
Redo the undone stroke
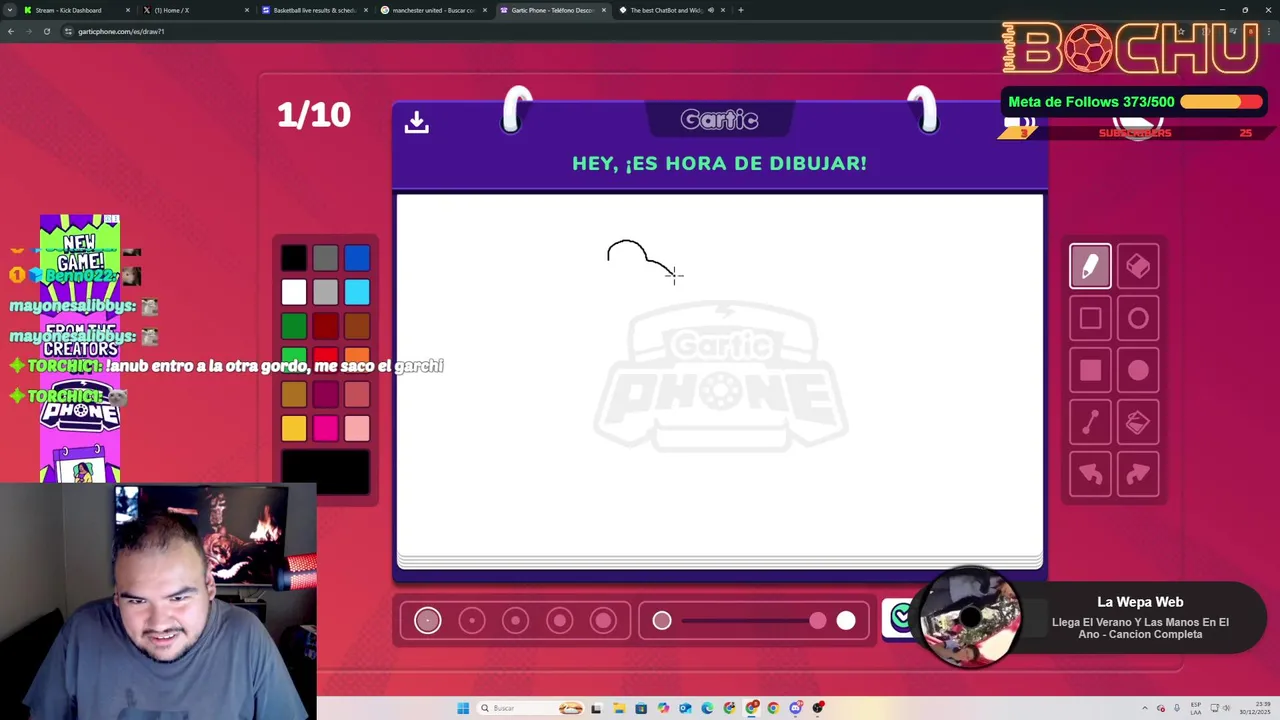[1138, 474]
